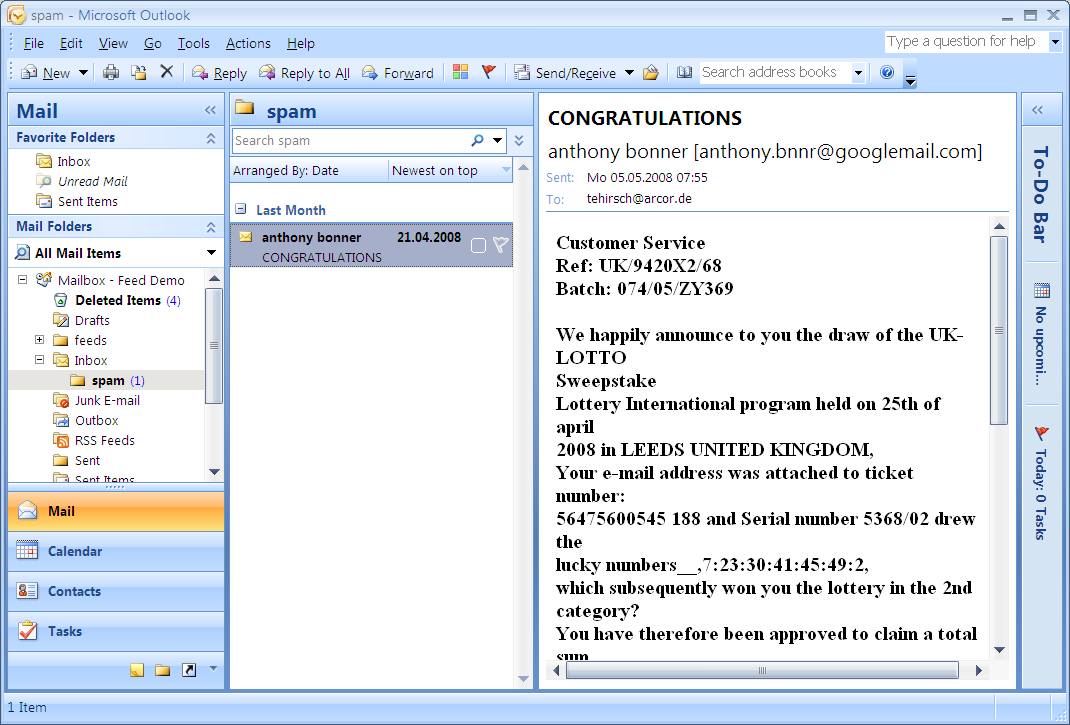Open Notes icon in navigation pane bottom
Screen dimensions: 1070x725
[137, 670]
